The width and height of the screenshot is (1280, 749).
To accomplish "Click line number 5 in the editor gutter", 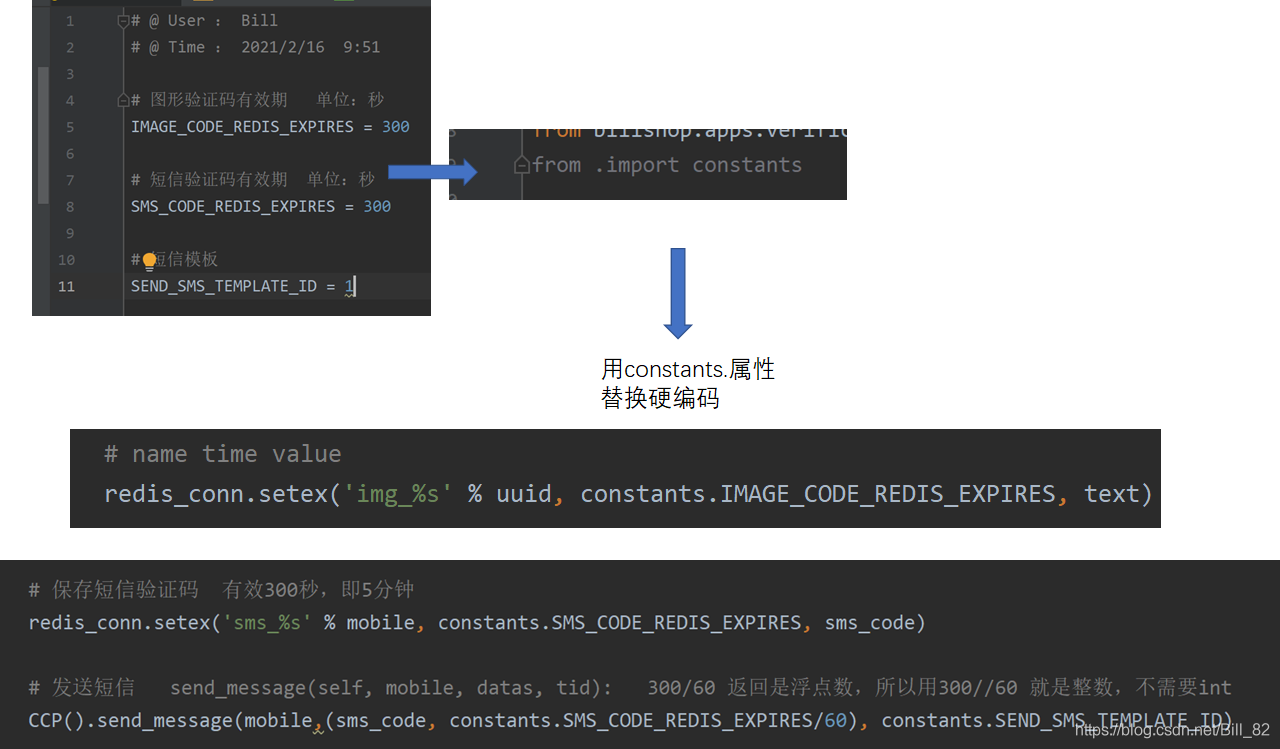I will (x=70, y=127).
